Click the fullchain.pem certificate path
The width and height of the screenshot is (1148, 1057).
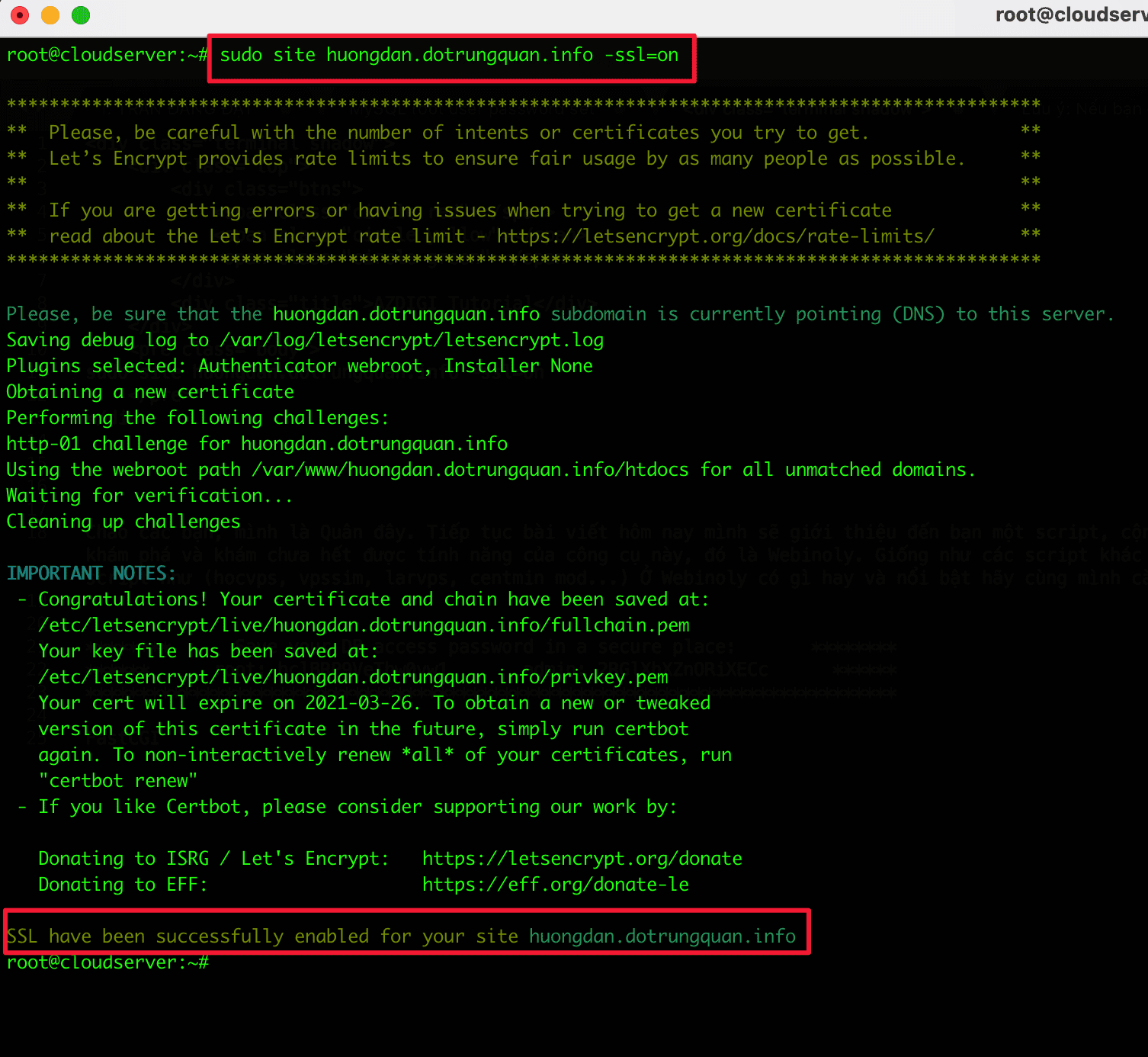click(x=364, y=625)
